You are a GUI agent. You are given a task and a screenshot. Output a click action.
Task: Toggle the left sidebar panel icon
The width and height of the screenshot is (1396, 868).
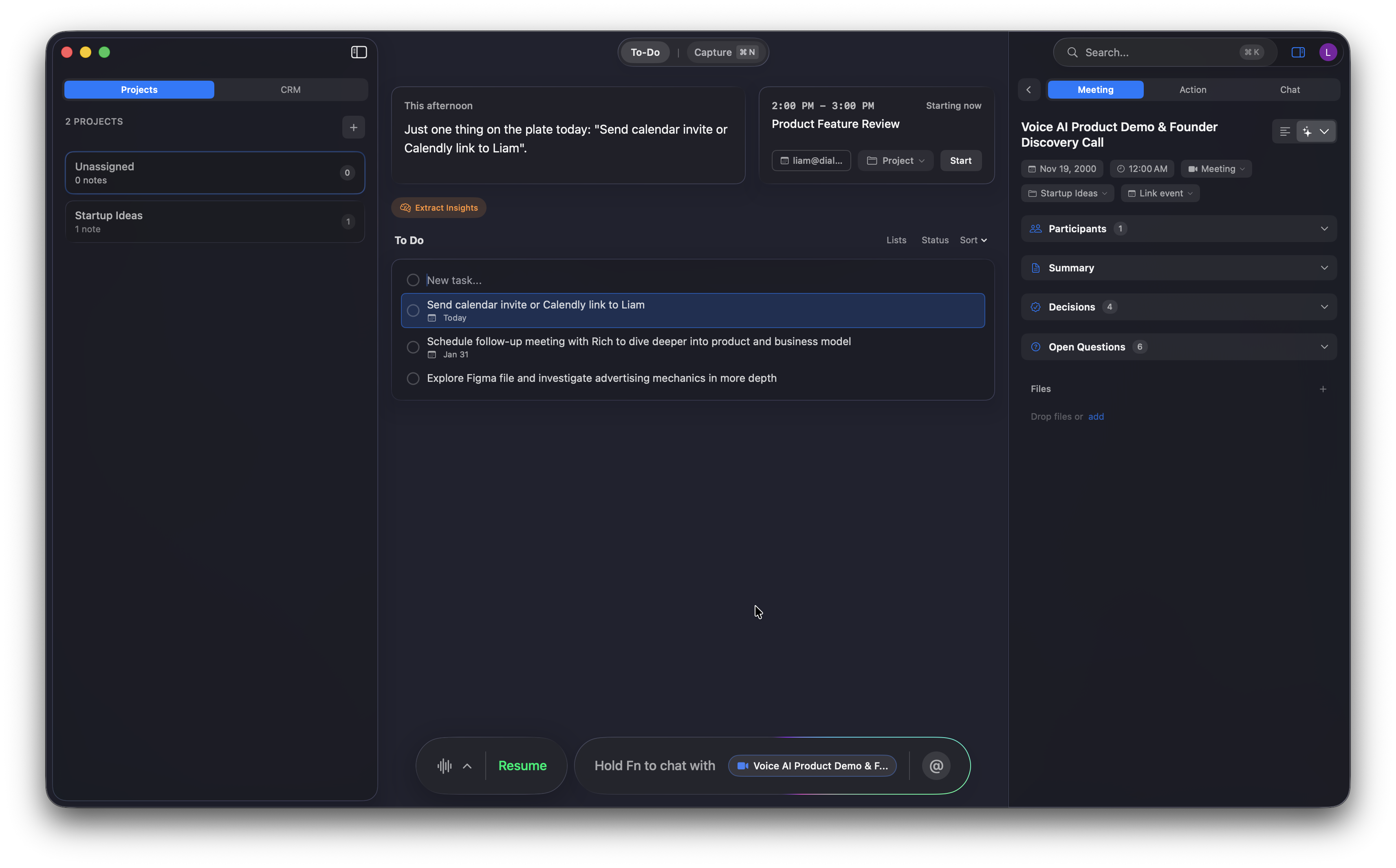[359, 52]
